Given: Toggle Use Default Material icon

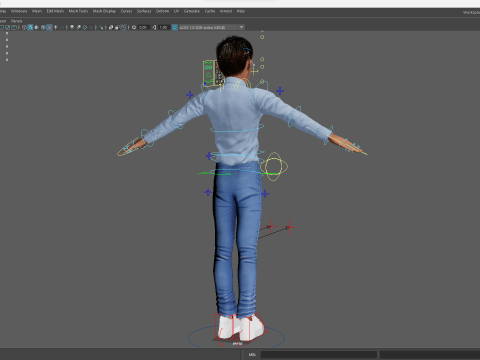Looking at the screenshot, I should (37, 27).
